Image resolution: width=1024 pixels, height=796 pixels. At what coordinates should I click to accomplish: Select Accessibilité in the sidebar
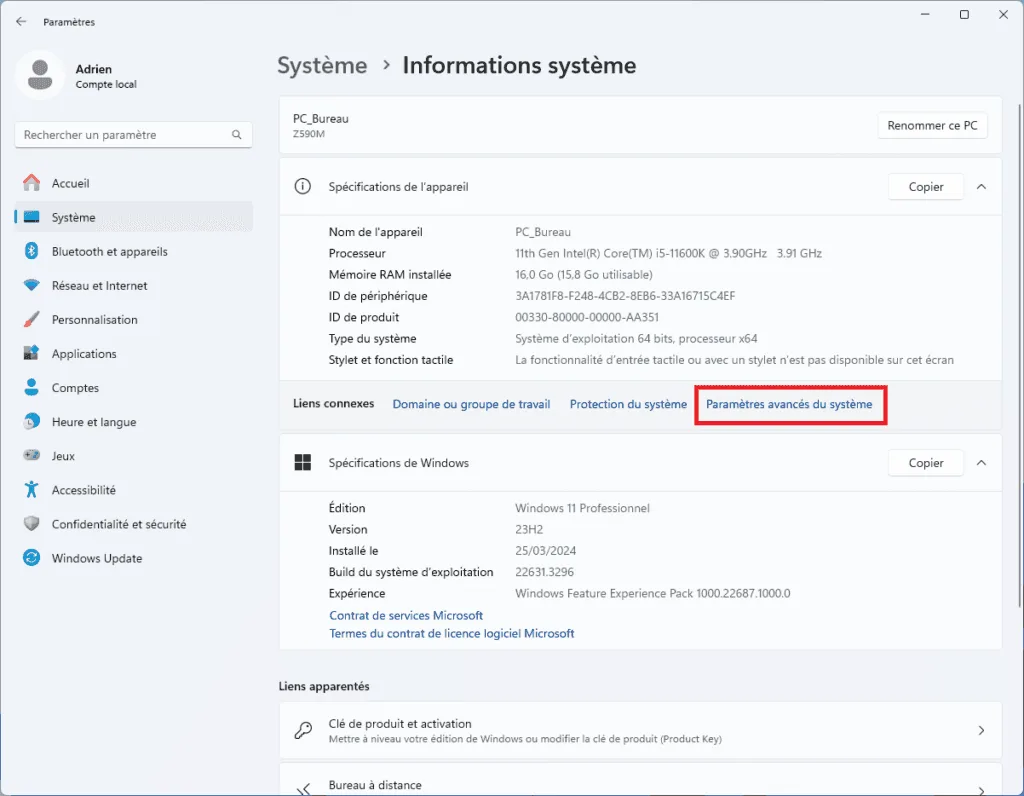tap(133, 490)
